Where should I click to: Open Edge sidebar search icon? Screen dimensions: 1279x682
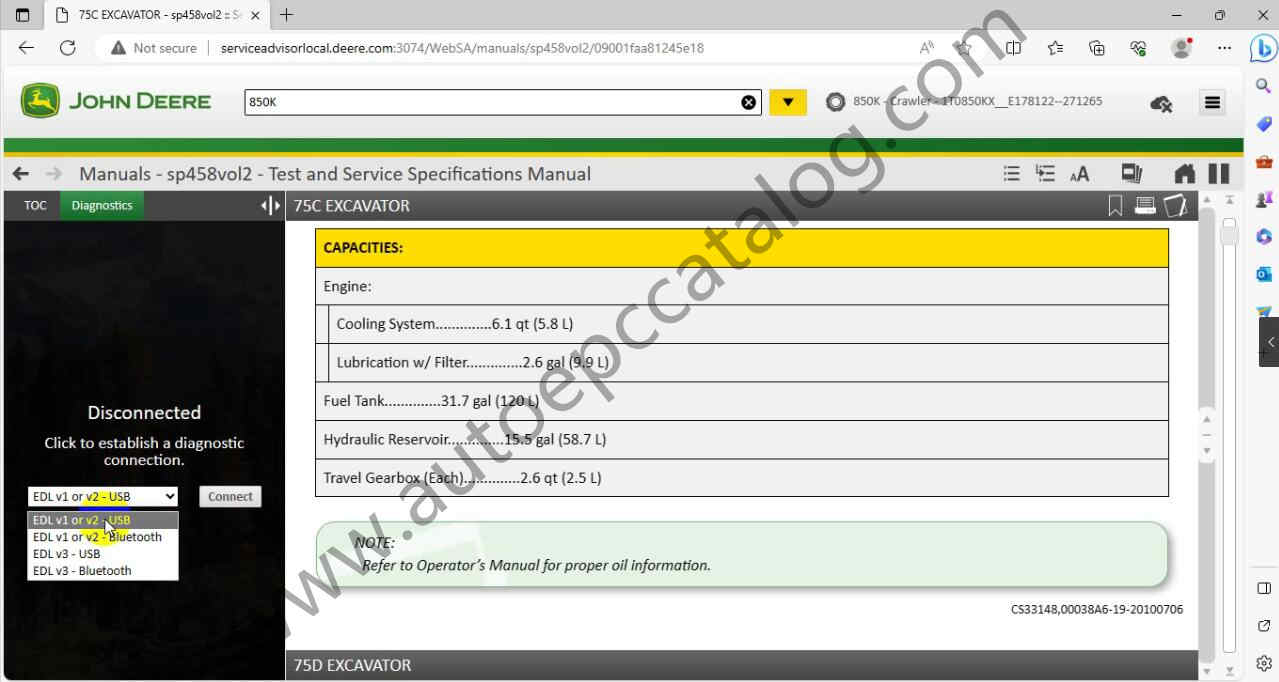point(1263,86)
